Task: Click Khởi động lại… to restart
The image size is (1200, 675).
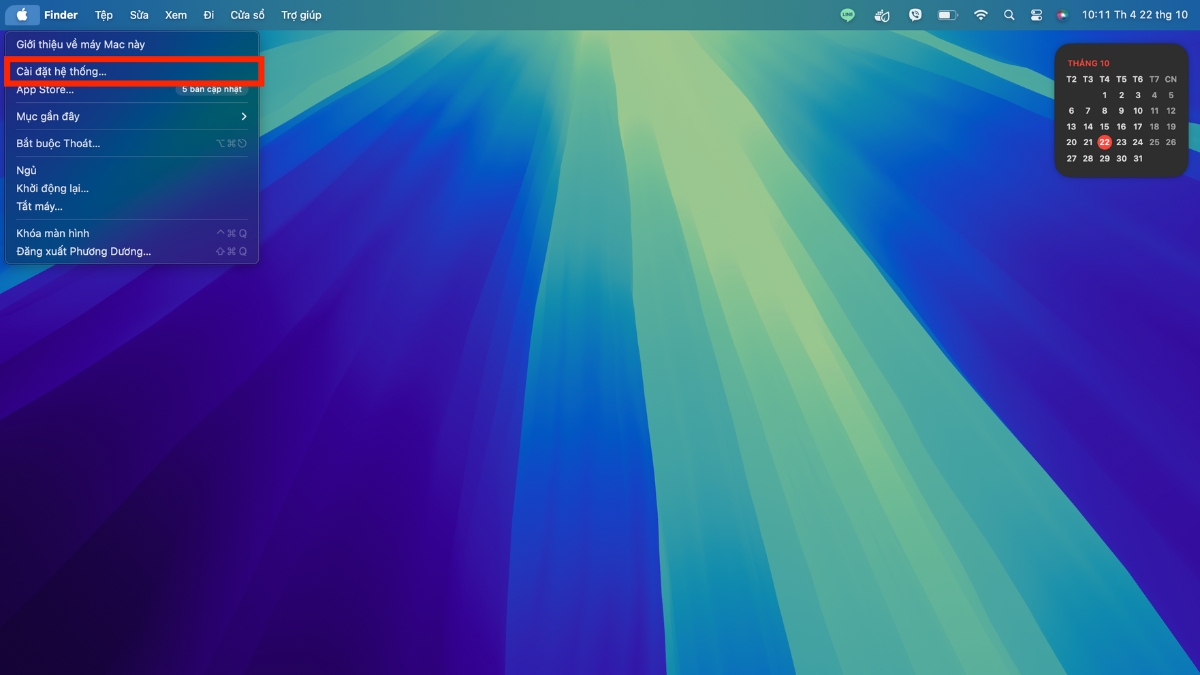Action: [x=52, y=189]
